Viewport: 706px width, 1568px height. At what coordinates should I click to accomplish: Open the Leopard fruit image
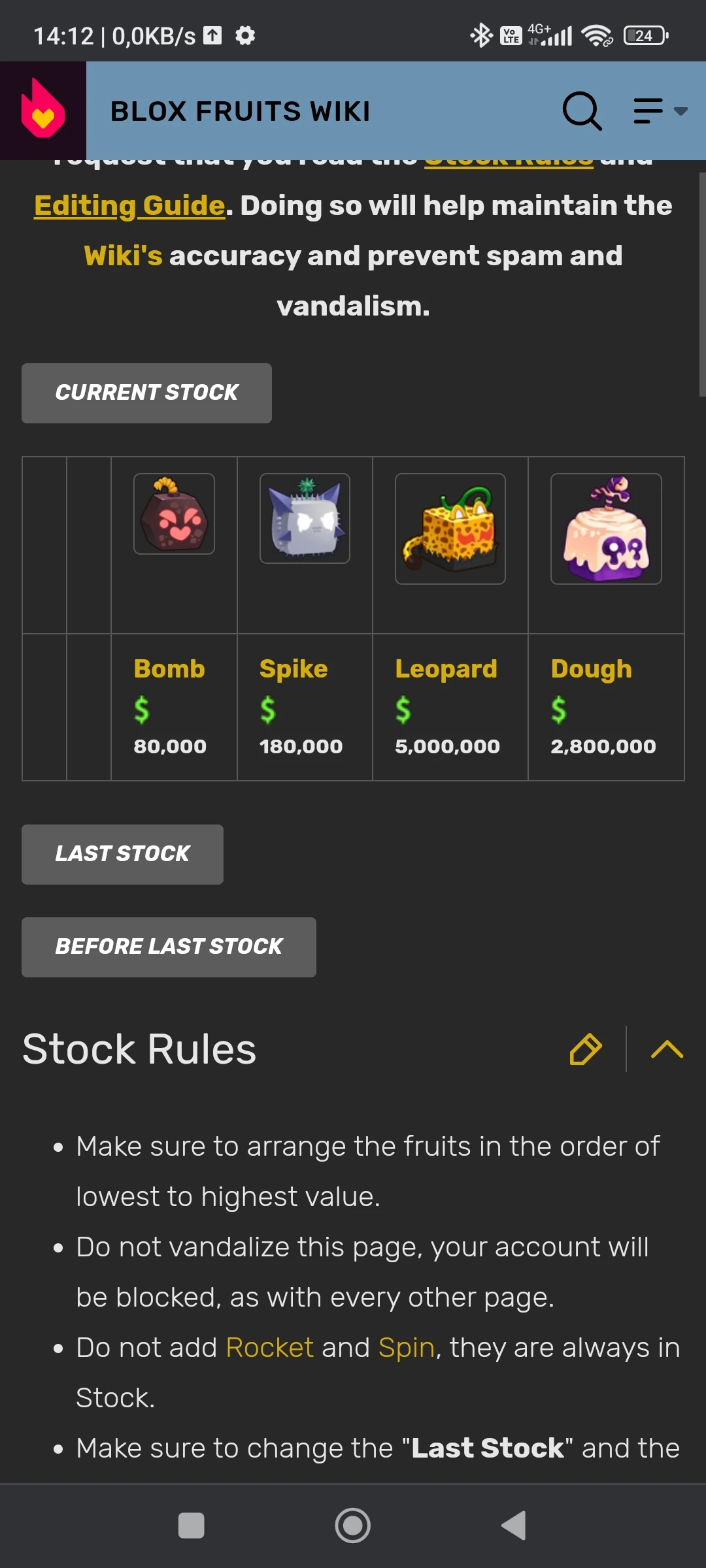[x=450, y=529]
